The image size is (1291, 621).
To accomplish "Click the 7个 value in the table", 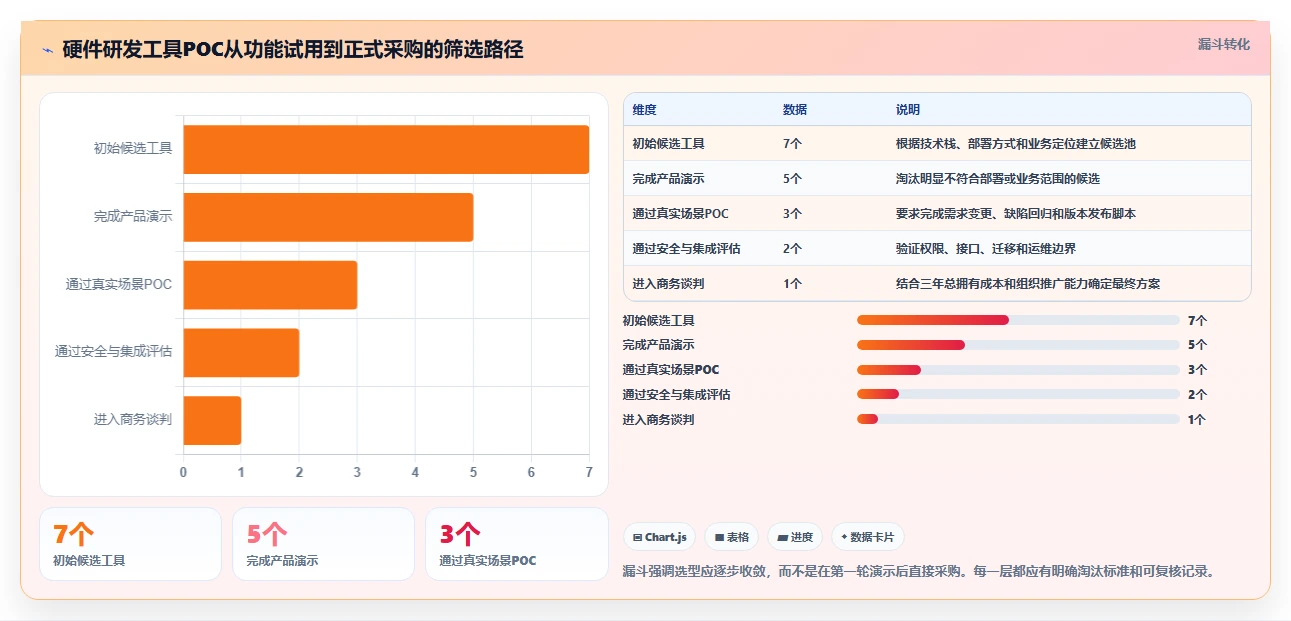I will pos(793,144).
